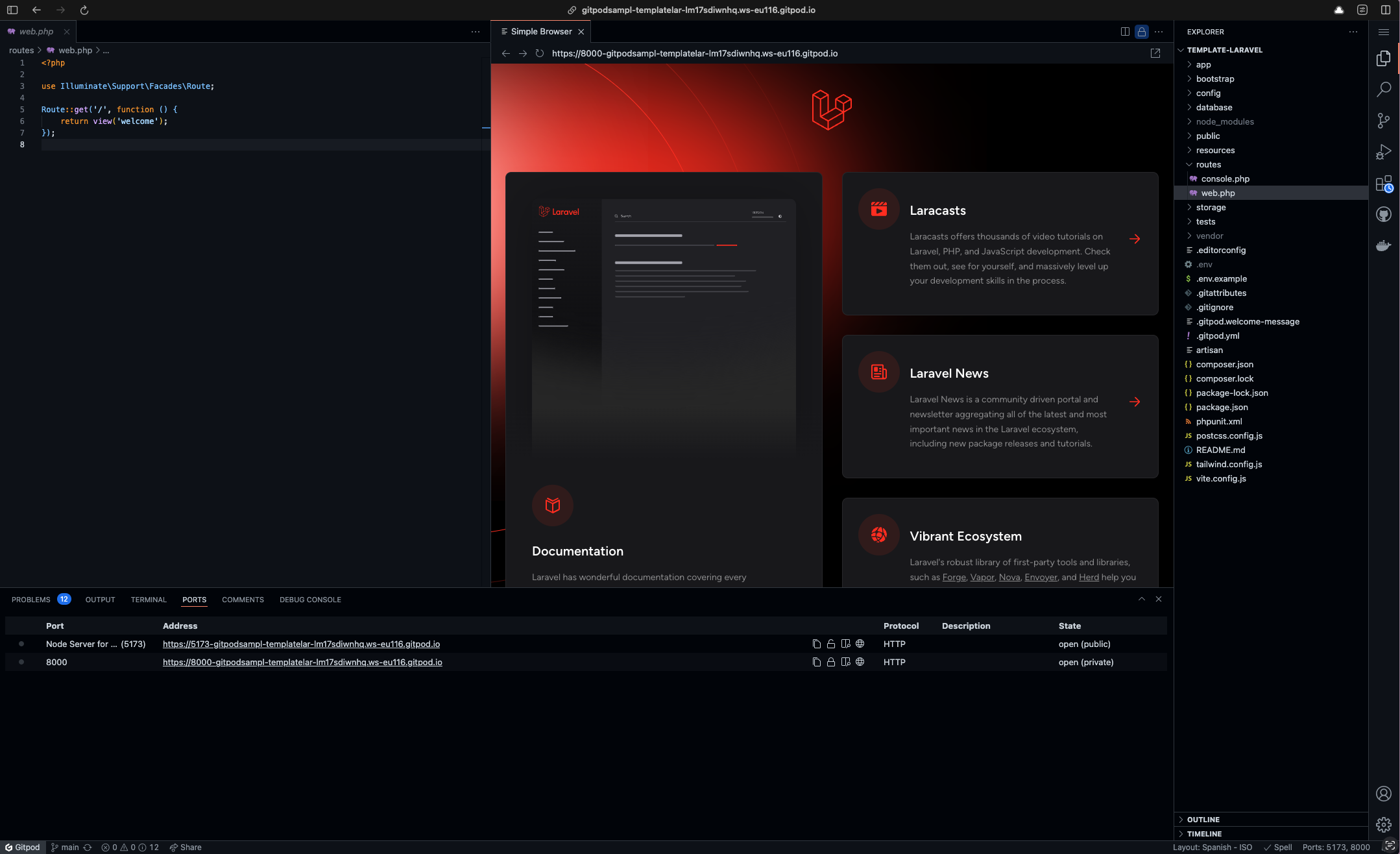
Task: Open the Search view in activity bar
Action: (1383, 89)
